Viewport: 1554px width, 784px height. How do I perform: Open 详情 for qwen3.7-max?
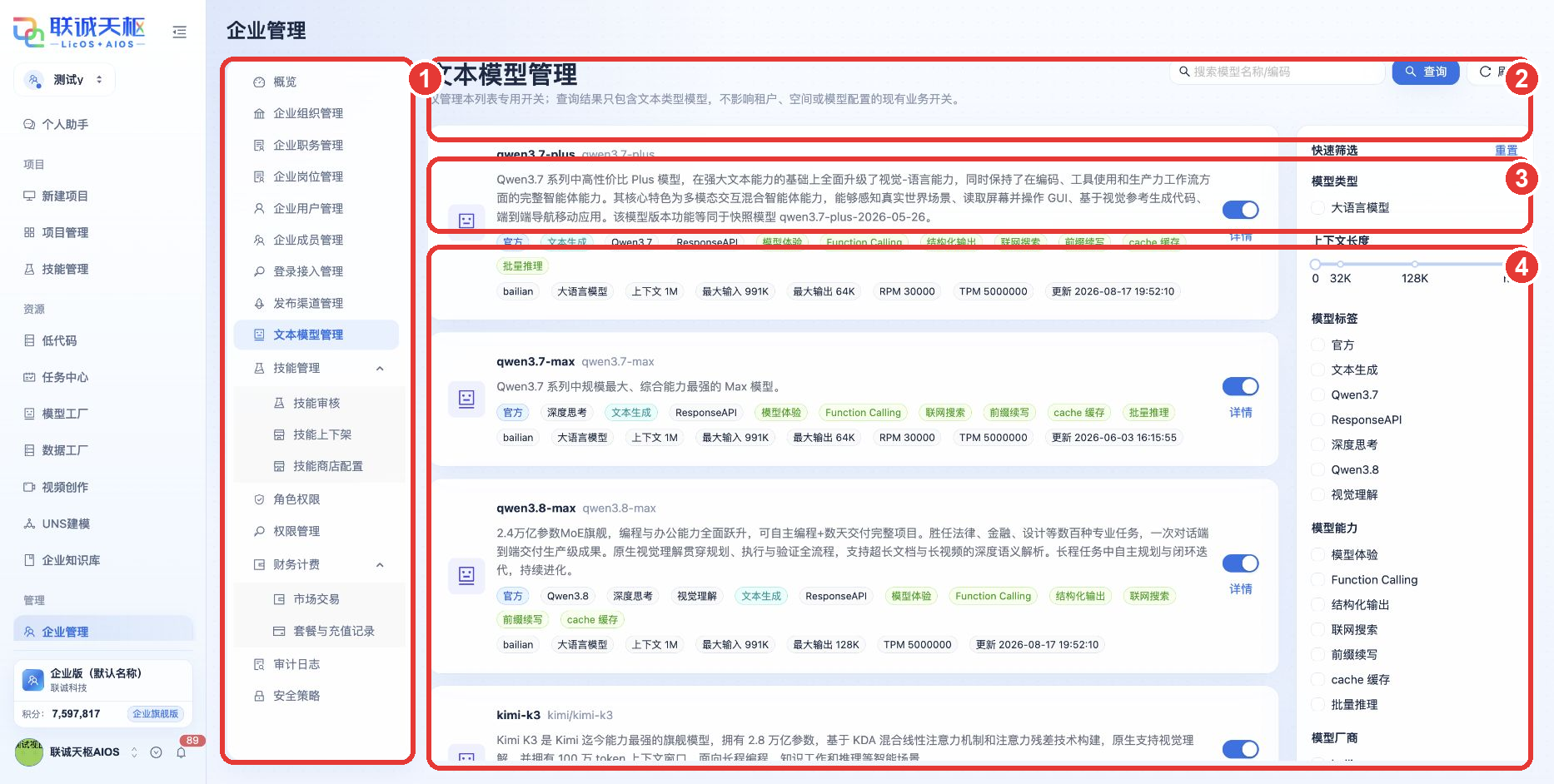(x=1241, y=413)
